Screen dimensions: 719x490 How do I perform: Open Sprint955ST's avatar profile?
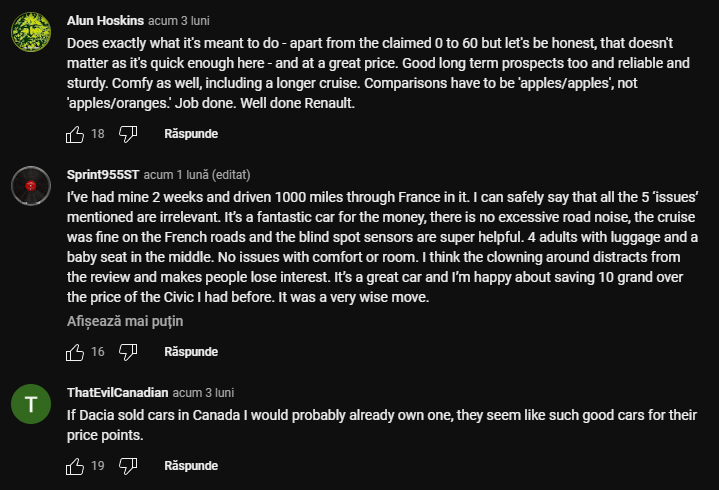[31, 185]
